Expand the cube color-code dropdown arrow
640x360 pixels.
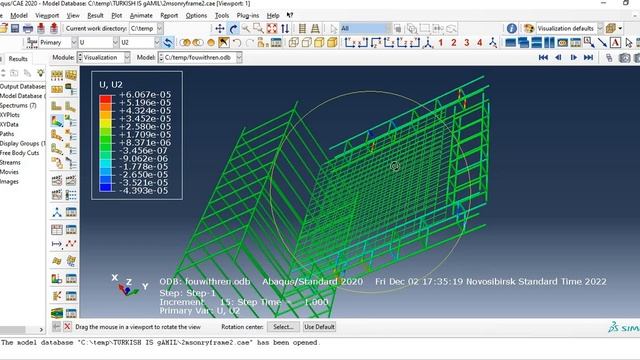point(620,29)
